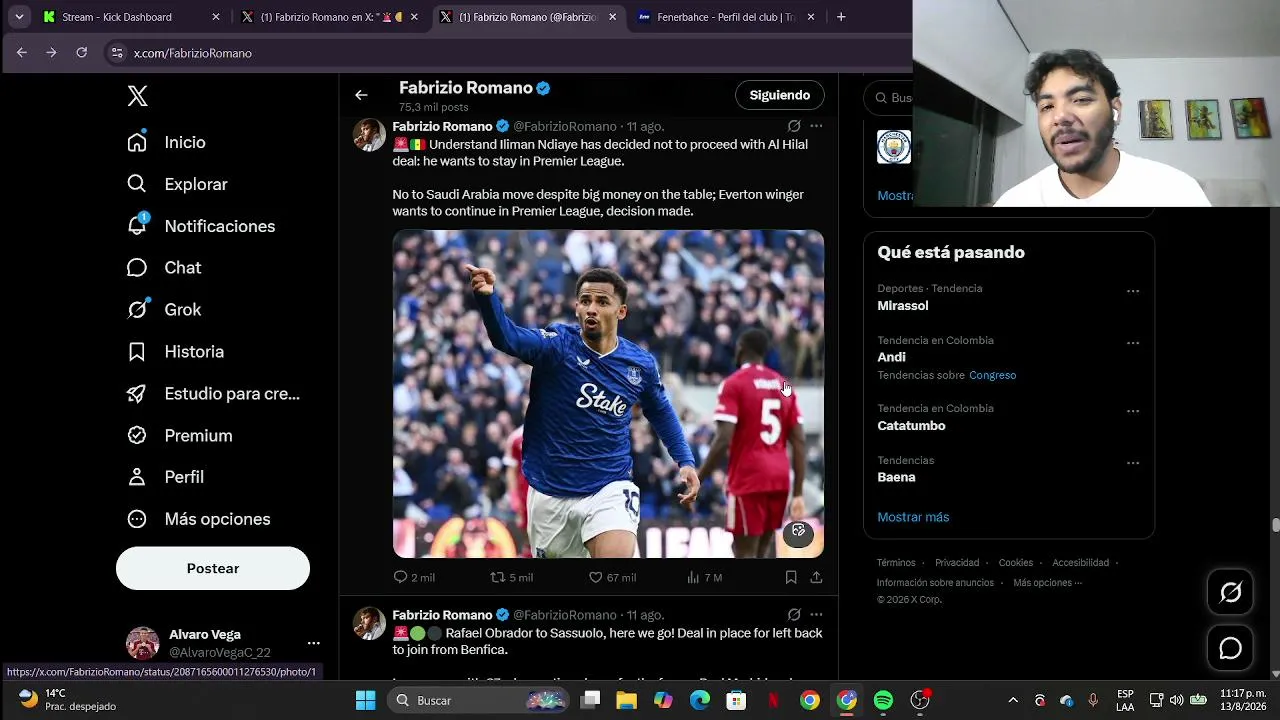1280x720 pixels.
Task: Click the address bar URL
Action: [193, 53]
